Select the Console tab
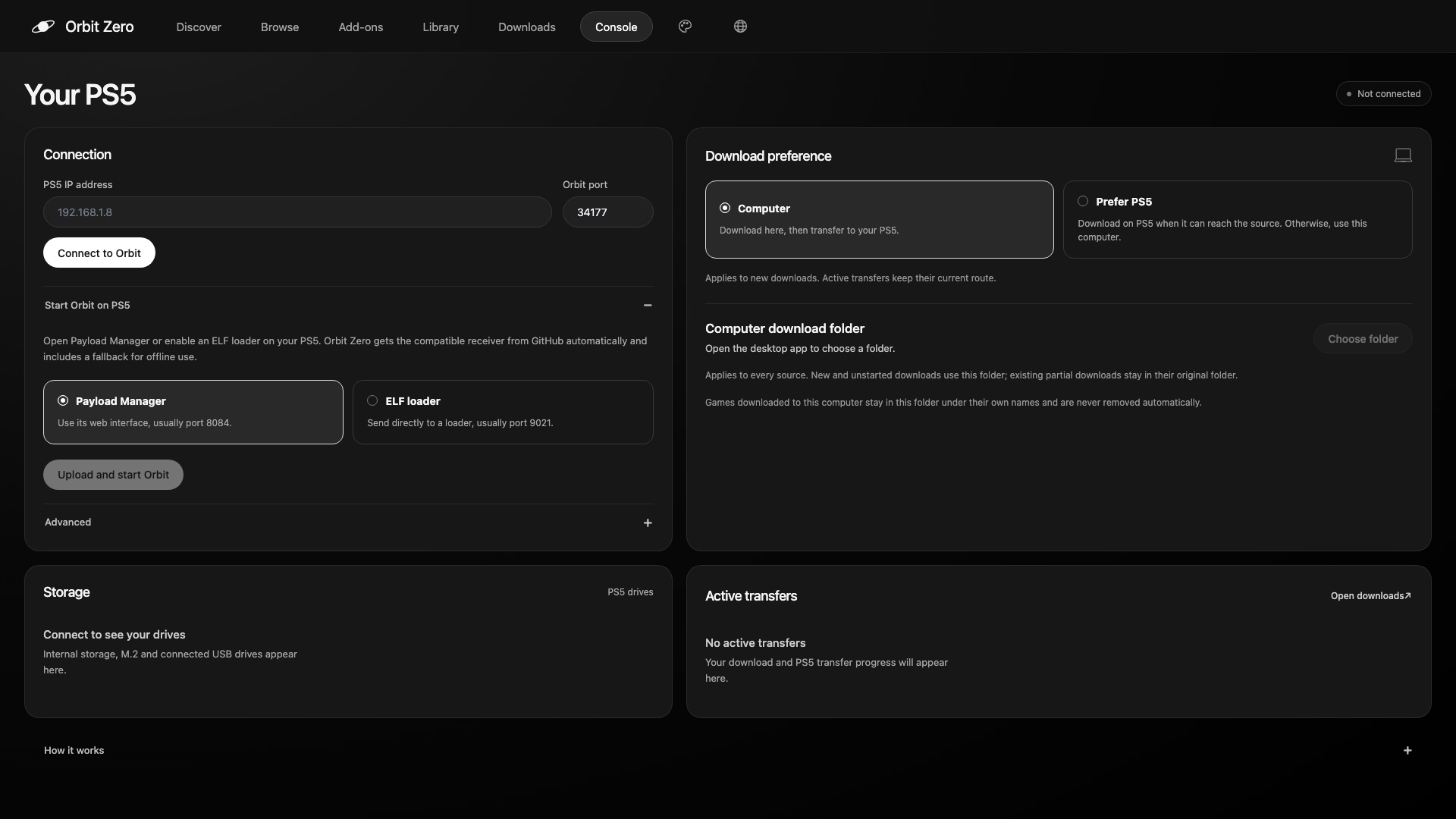The height and width of the screenshot is (819, 1456). [x=616, y=27]
